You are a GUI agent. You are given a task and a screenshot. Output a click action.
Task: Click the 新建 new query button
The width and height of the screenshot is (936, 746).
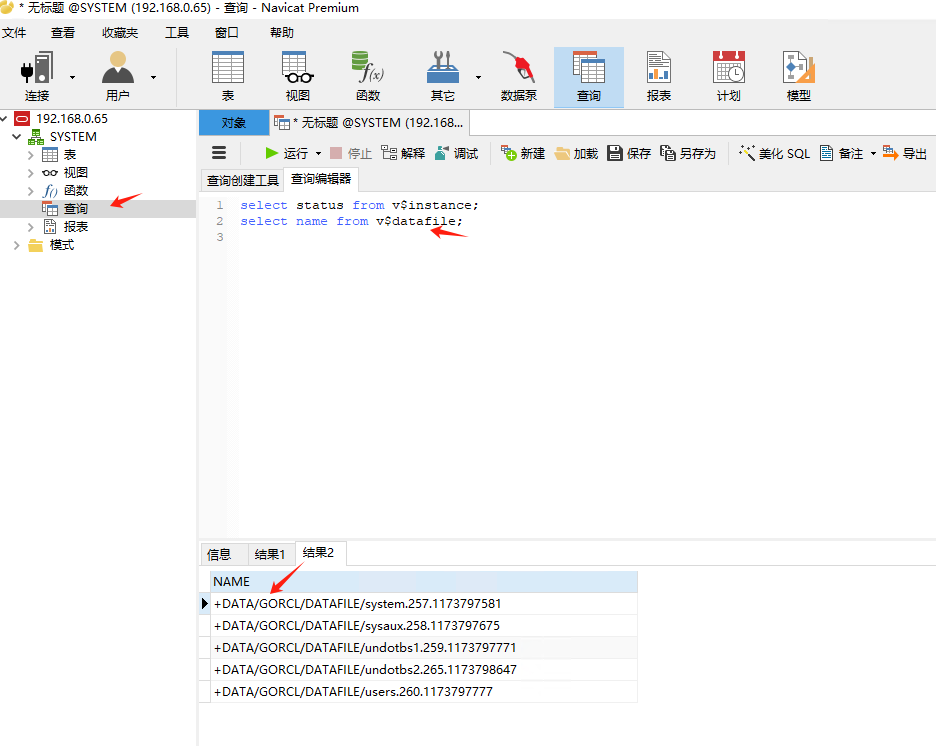[x=523, y=153]
